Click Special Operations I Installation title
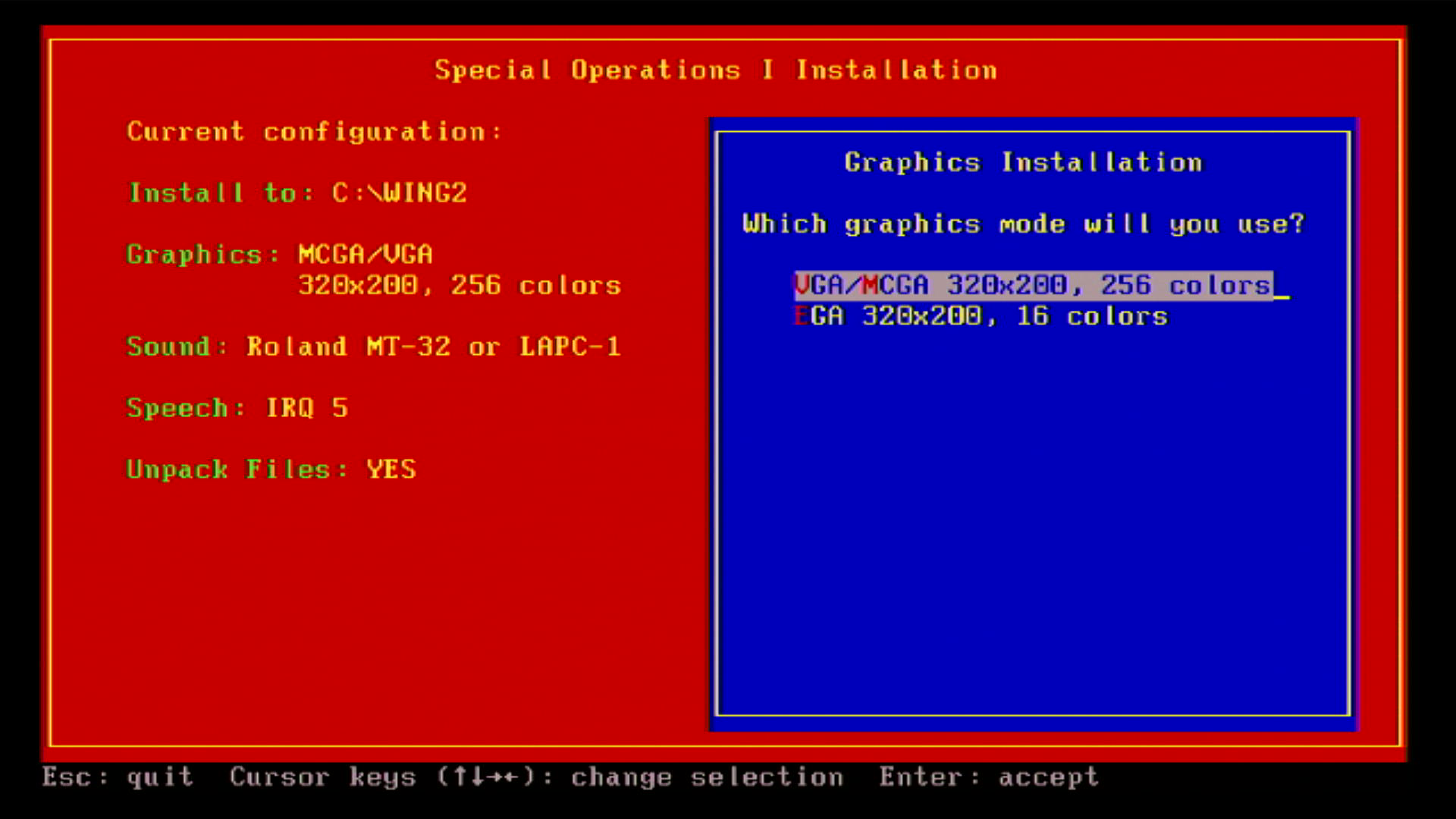Screen dimensions: 1456x819 [x=715, y=71]
